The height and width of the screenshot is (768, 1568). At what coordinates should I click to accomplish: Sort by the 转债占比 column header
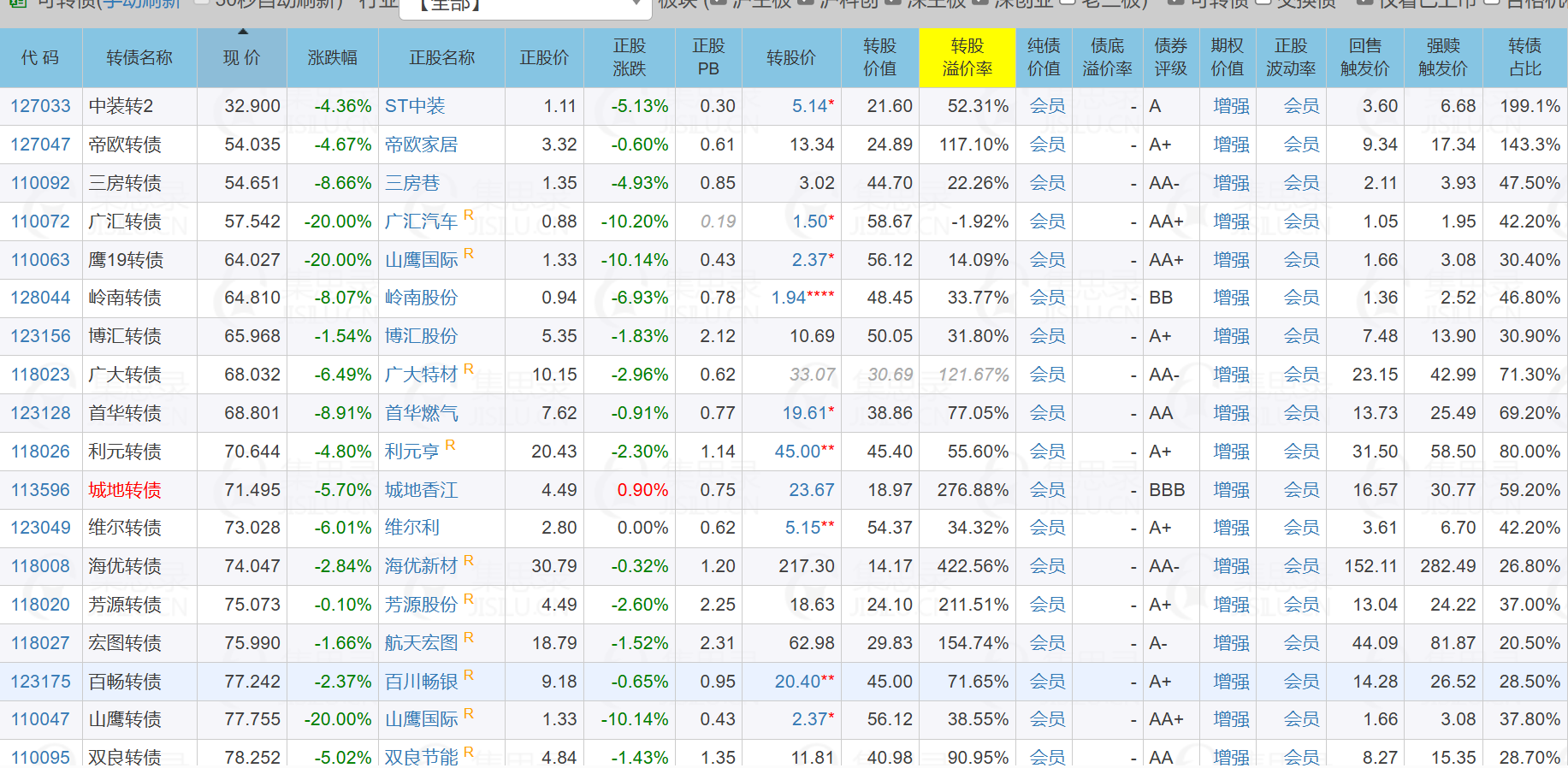[x=1525, y=57]
